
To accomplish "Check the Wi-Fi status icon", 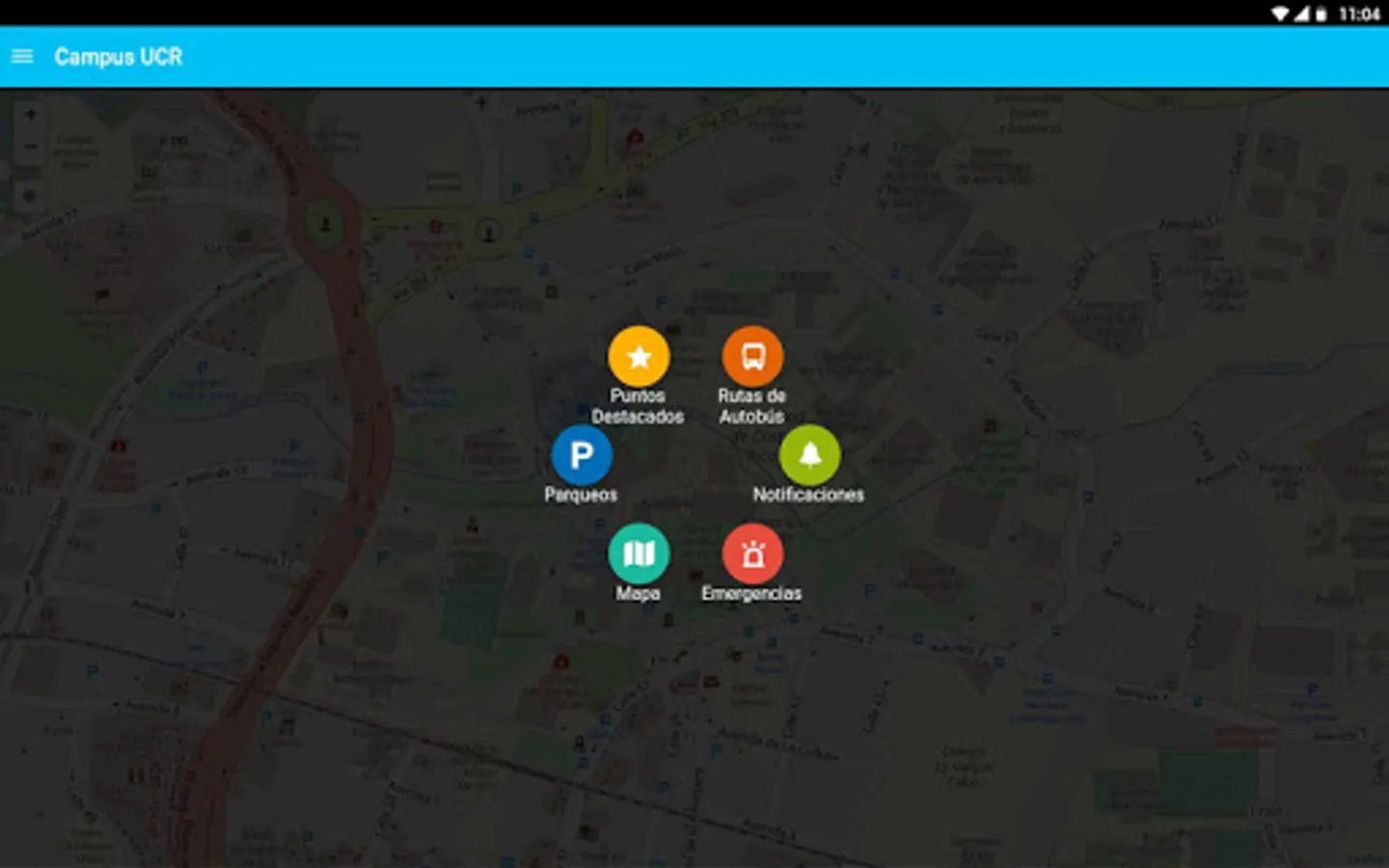I will point(1281,14).
